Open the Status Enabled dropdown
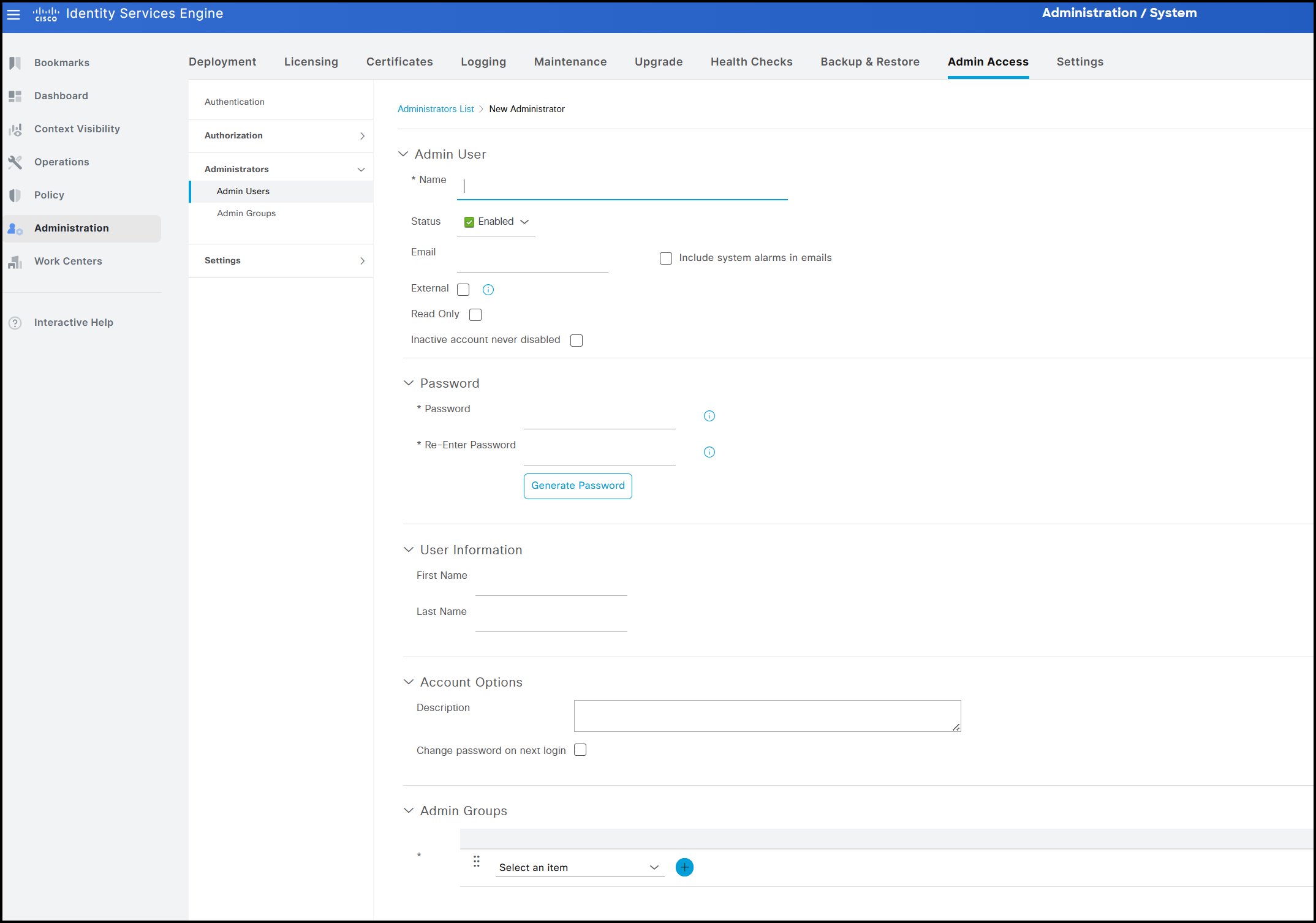The height and width of the screenshot is (923, 1316). coord(497,222)
